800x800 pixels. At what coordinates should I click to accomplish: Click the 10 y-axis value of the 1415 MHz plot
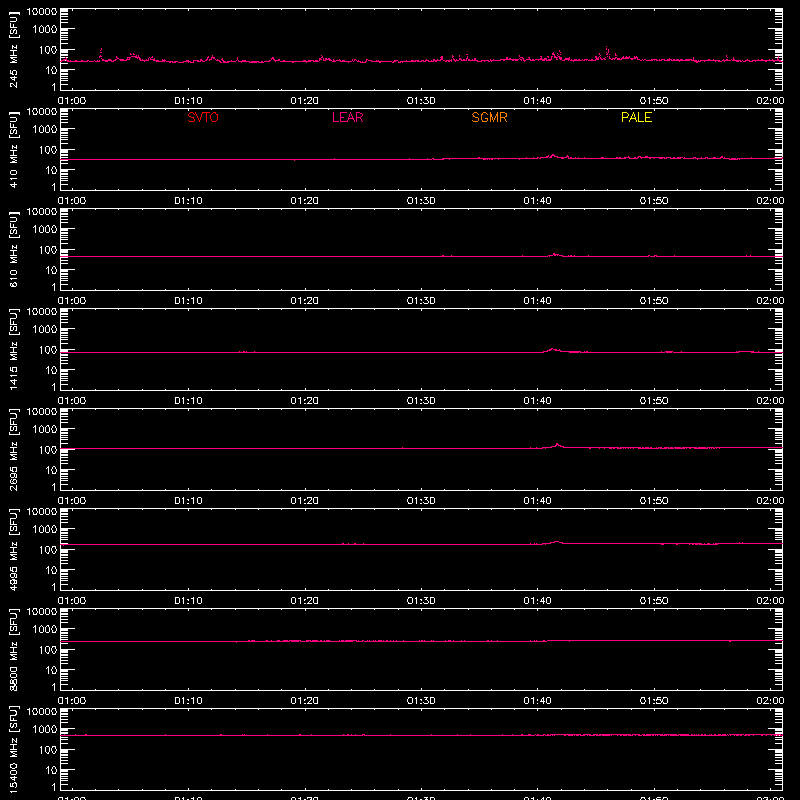(x=51, y=370)
